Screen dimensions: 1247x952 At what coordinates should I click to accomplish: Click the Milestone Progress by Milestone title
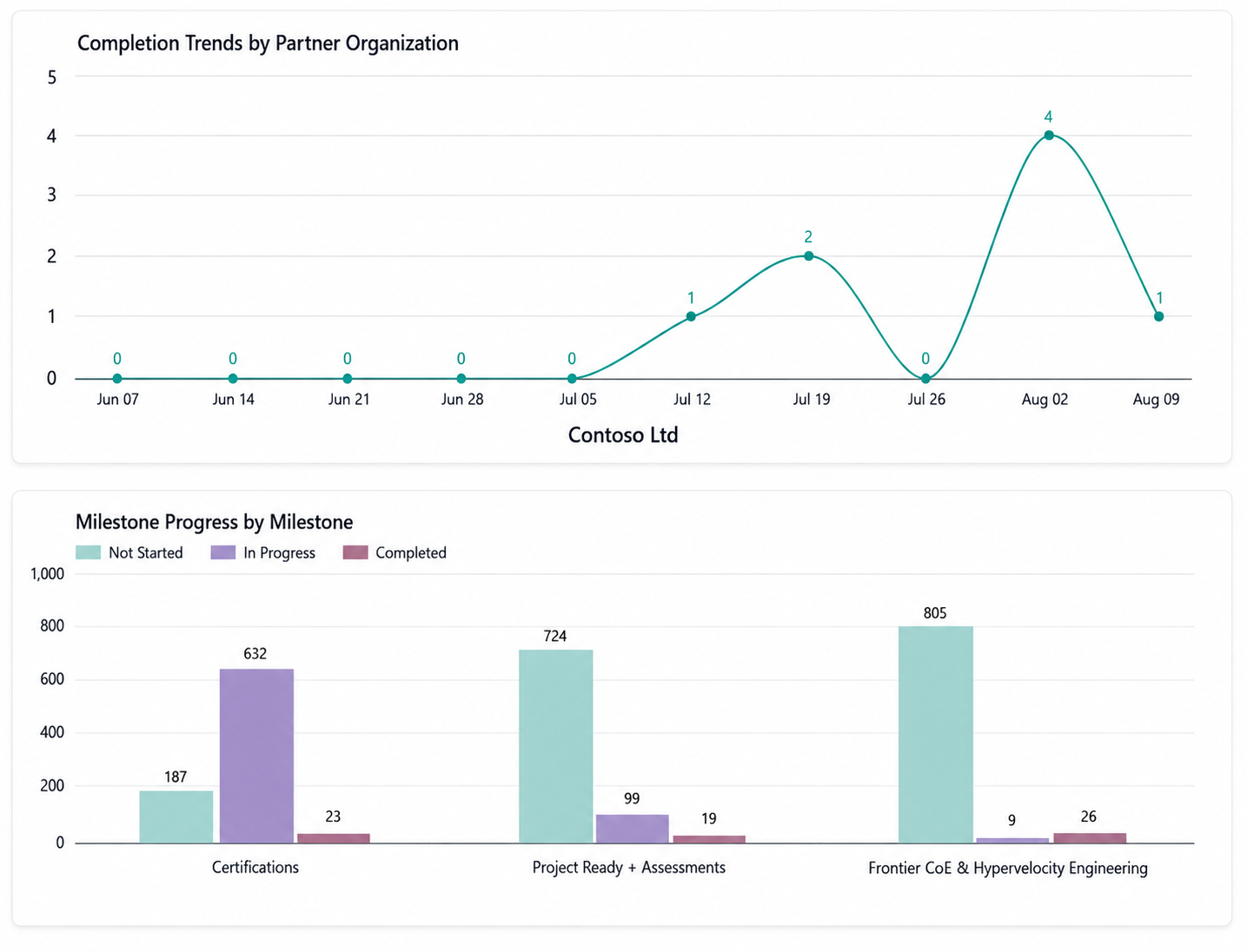click(215, 522)
